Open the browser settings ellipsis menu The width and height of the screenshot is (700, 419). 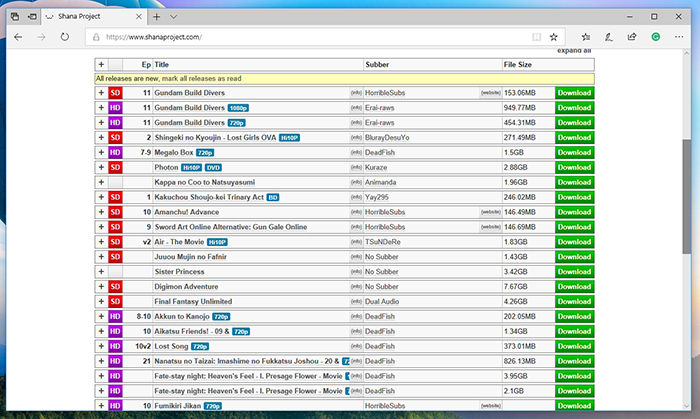pyautogui.click(x=679, y=37)
